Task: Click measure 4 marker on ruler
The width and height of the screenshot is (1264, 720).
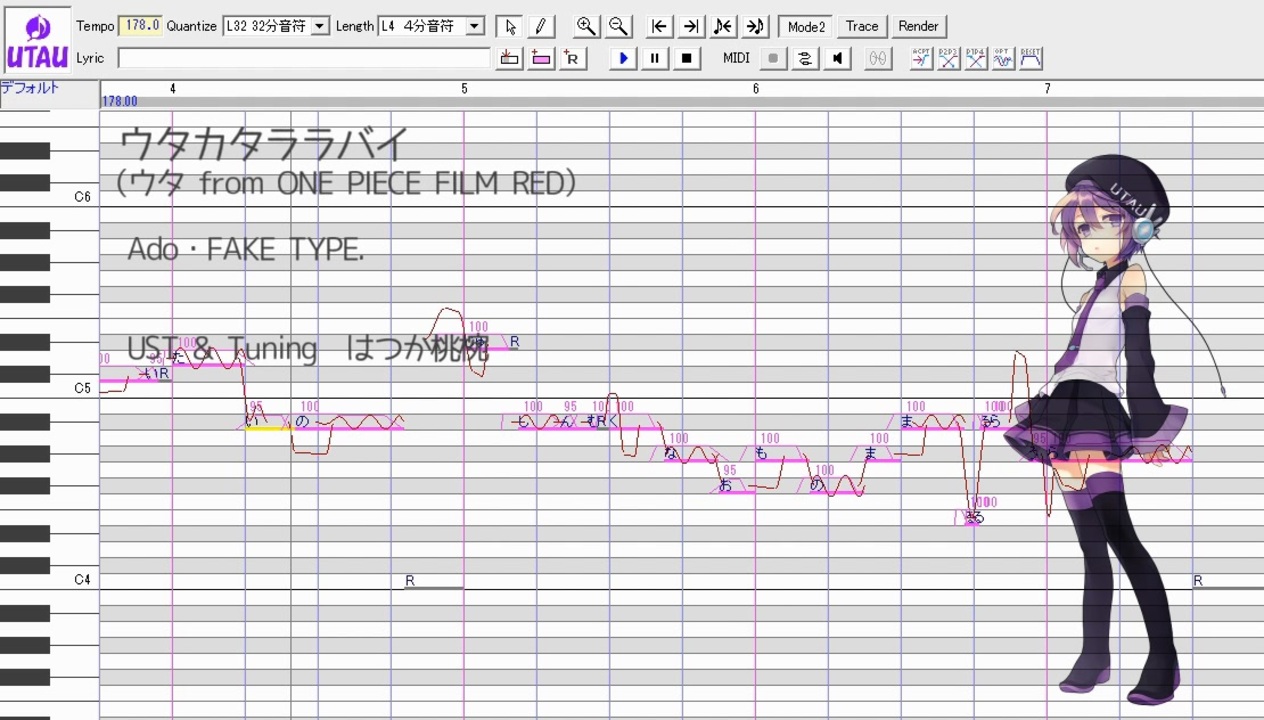Action: [x=172, y=89]
